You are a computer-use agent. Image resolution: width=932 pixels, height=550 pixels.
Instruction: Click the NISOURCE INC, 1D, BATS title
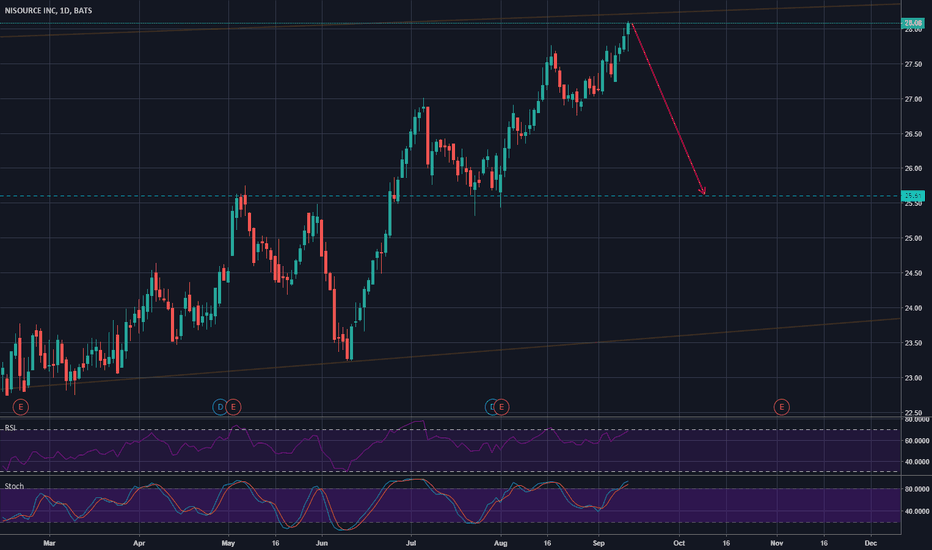click(x=48, y=11)
